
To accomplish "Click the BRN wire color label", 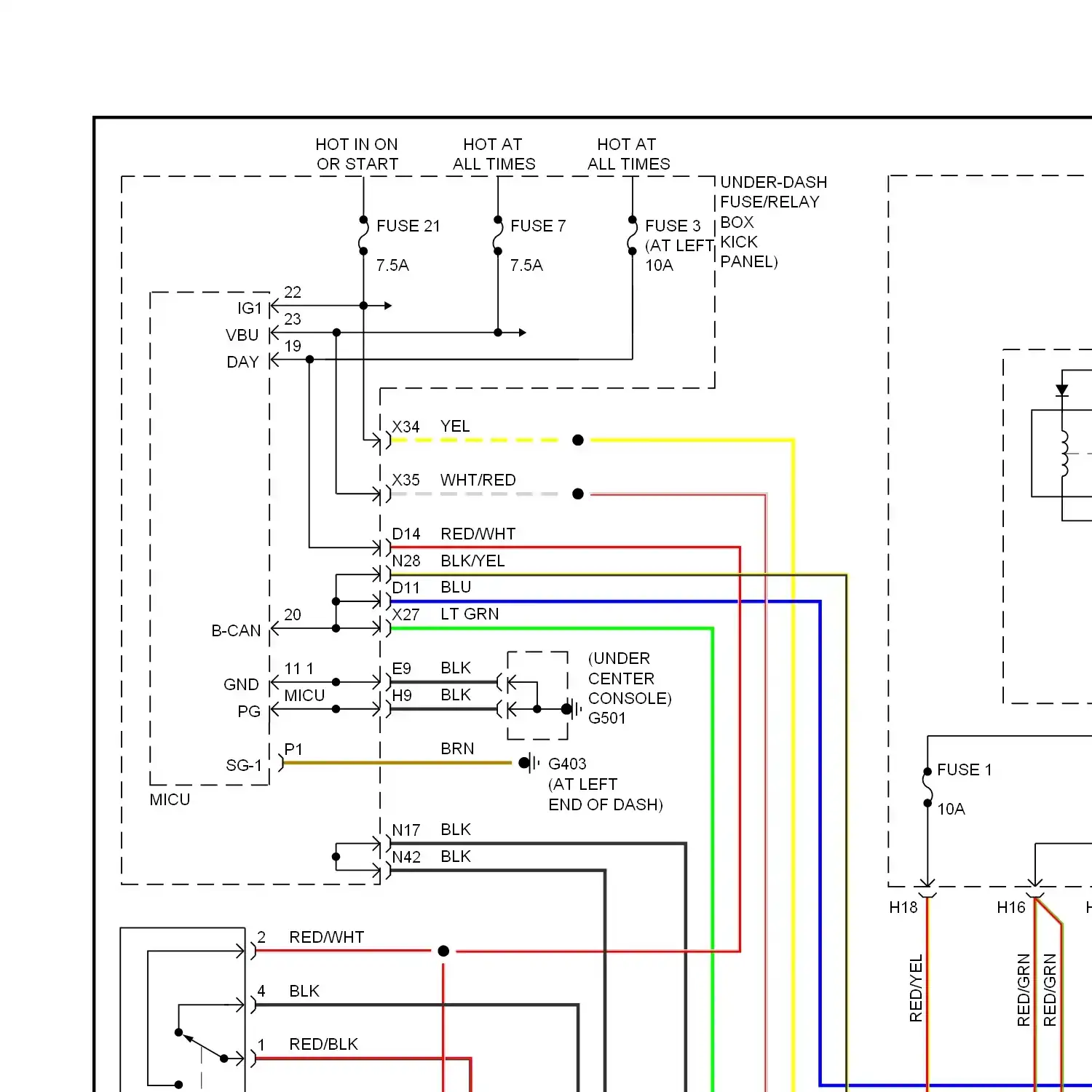I will pos(457,748).
